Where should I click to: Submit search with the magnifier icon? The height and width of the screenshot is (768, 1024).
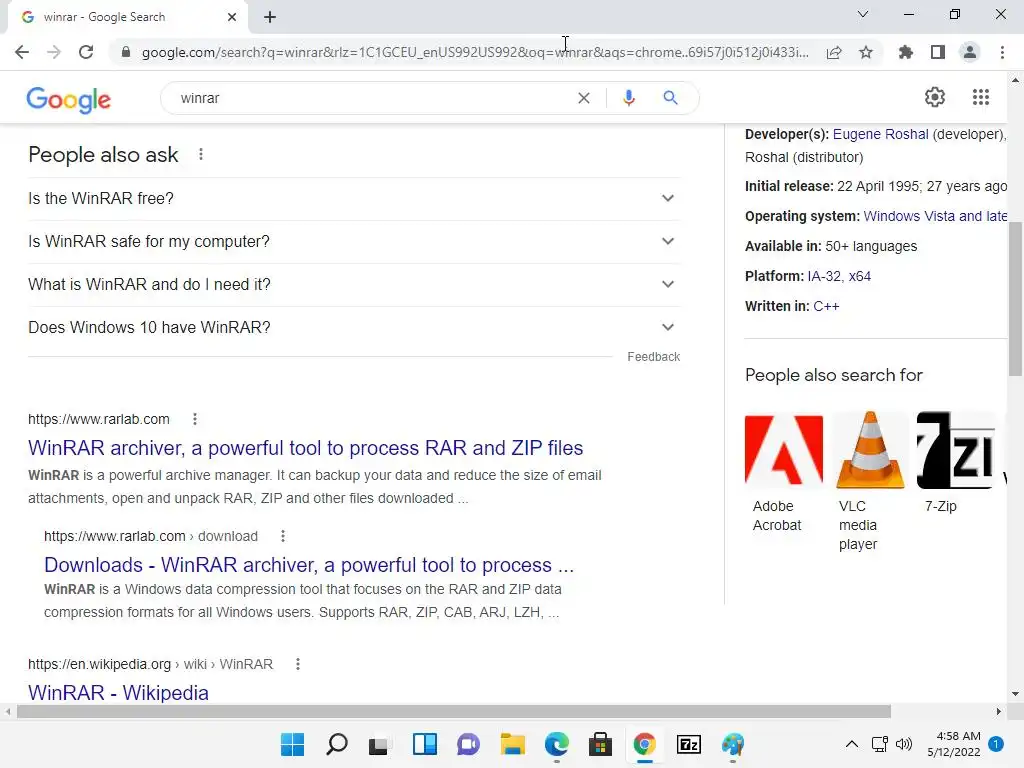[670, 98]
